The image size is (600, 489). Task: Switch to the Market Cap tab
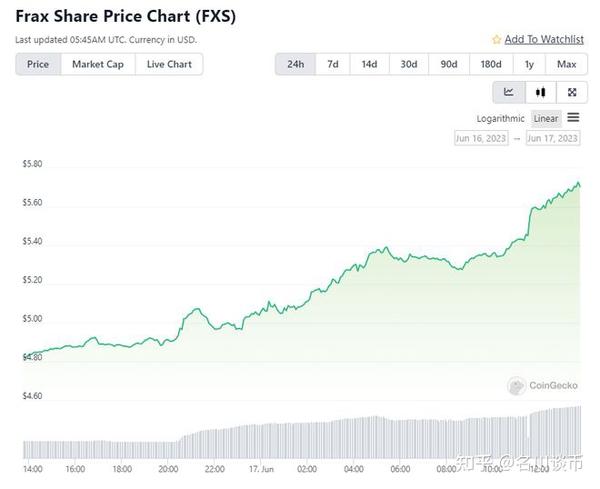97,64
